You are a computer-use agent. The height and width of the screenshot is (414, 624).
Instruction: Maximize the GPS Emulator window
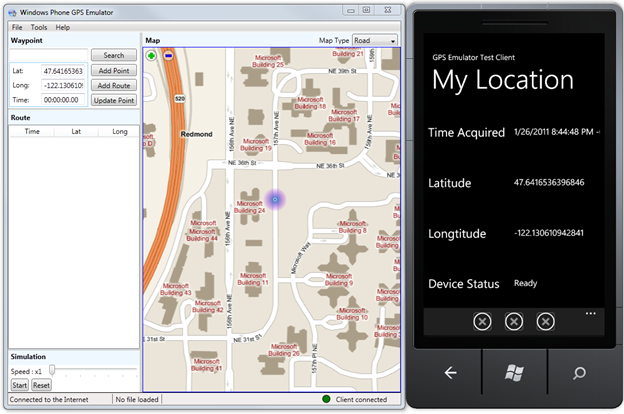point(367,10)
